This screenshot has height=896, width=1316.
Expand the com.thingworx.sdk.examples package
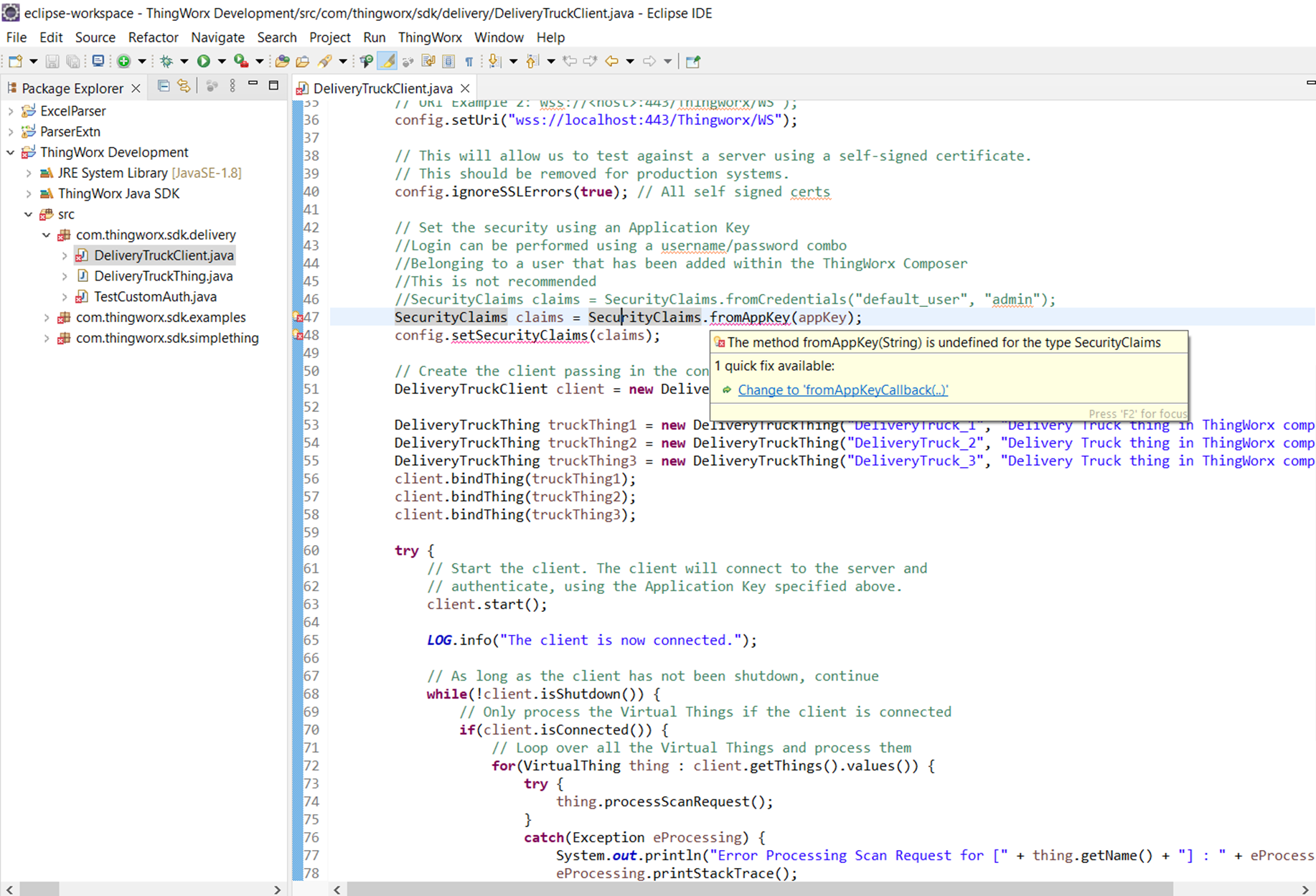pos(47,317)
